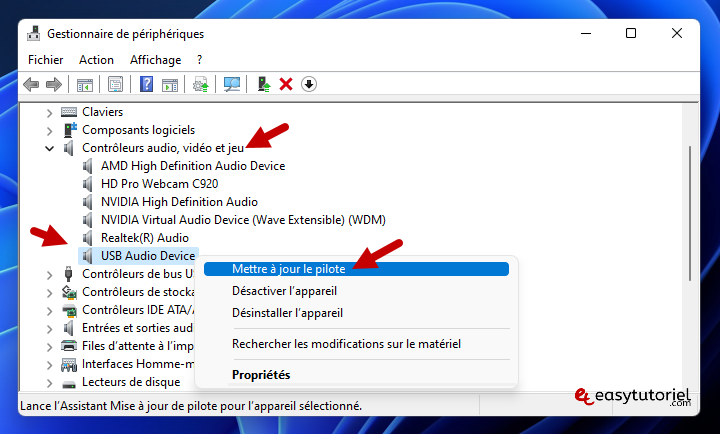Click the keyboard icon beside Claviers
720x434 pixels.
coord(69,112)
